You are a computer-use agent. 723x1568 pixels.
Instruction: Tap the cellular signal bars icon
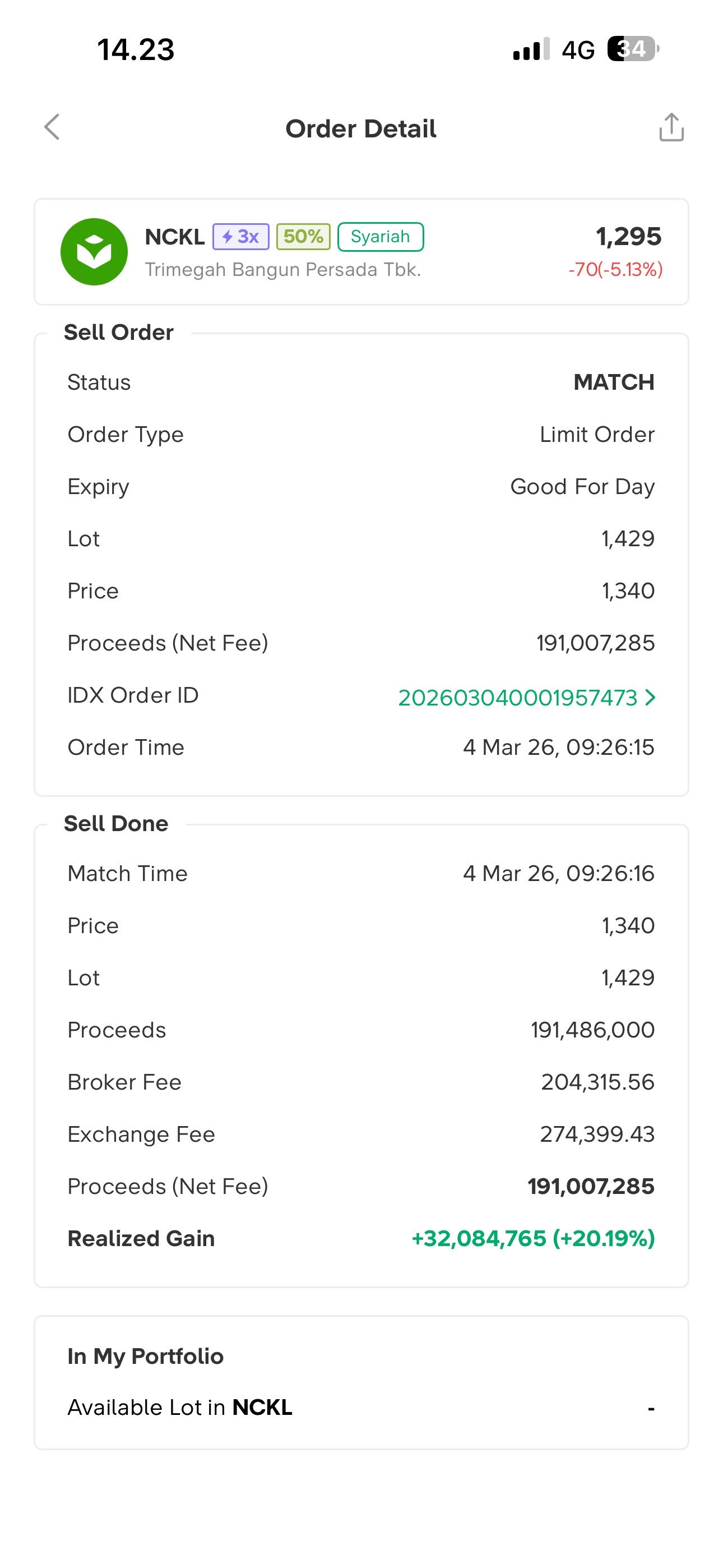point(531,49)
